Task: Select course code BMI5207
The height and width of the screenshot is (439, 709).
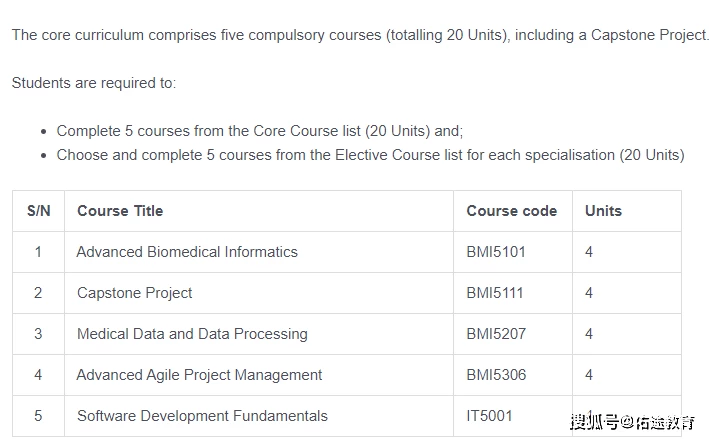Action: 496,334
